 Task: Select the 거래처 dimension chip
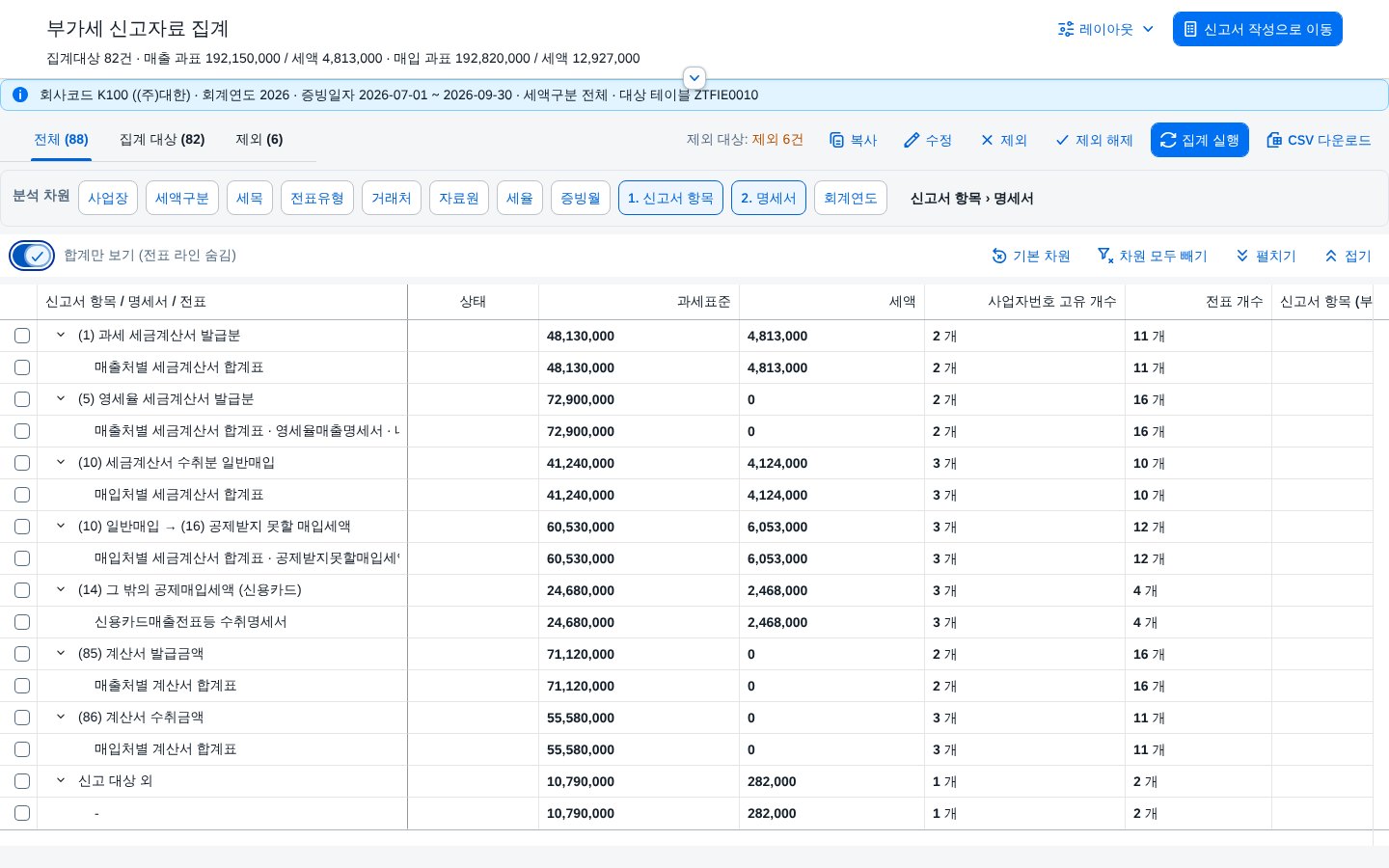coord(392,198)
